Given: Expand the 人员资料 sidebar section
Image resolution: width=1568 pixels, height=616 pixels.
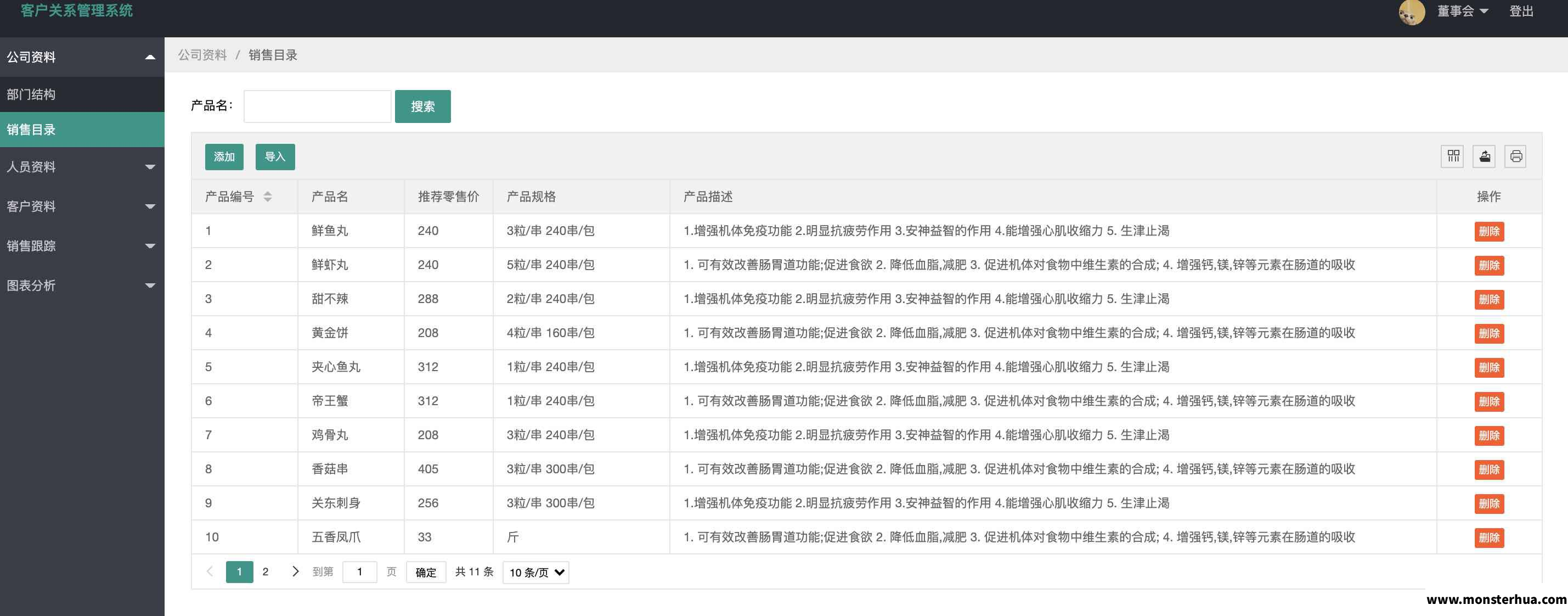Looking at the screenshot, I should coord(82,167).
